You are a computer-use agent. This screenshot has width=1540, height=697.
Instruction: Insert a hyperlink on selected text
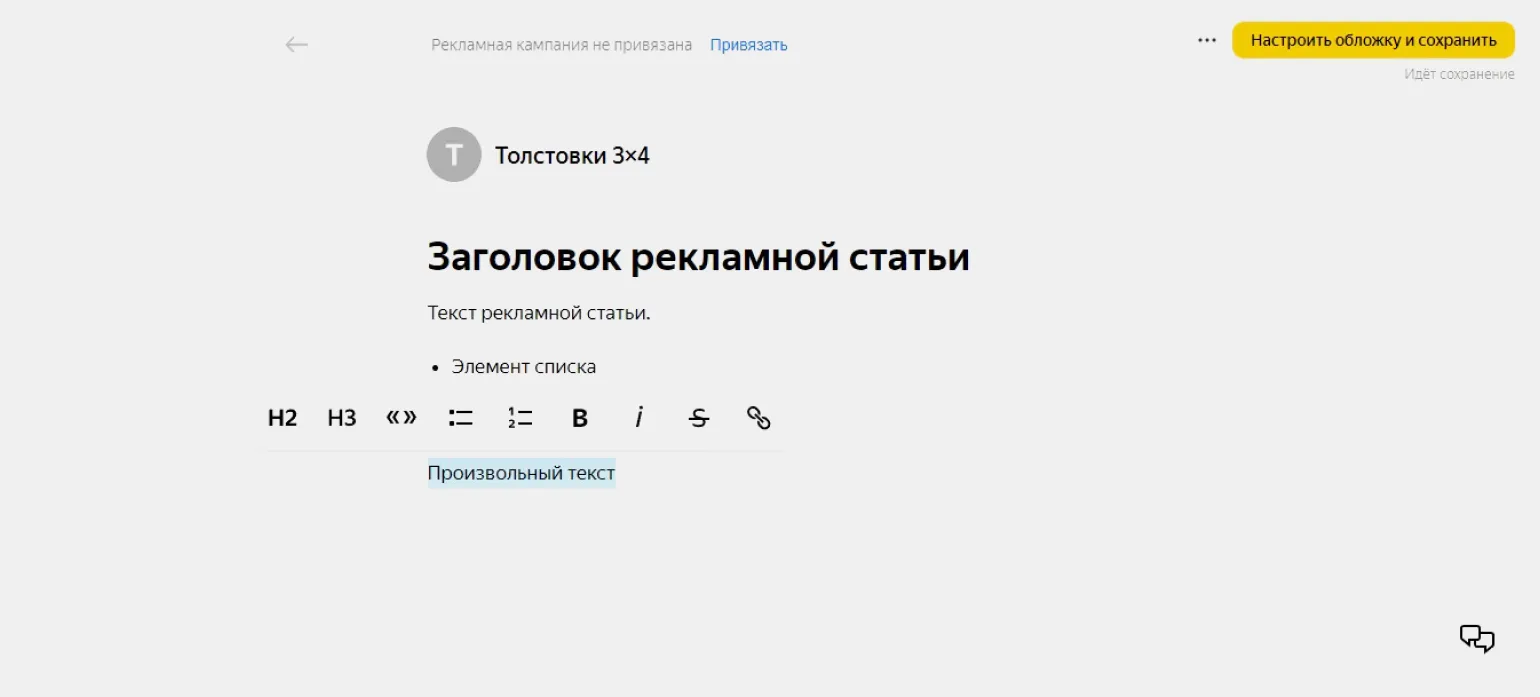tap(759, 418)
